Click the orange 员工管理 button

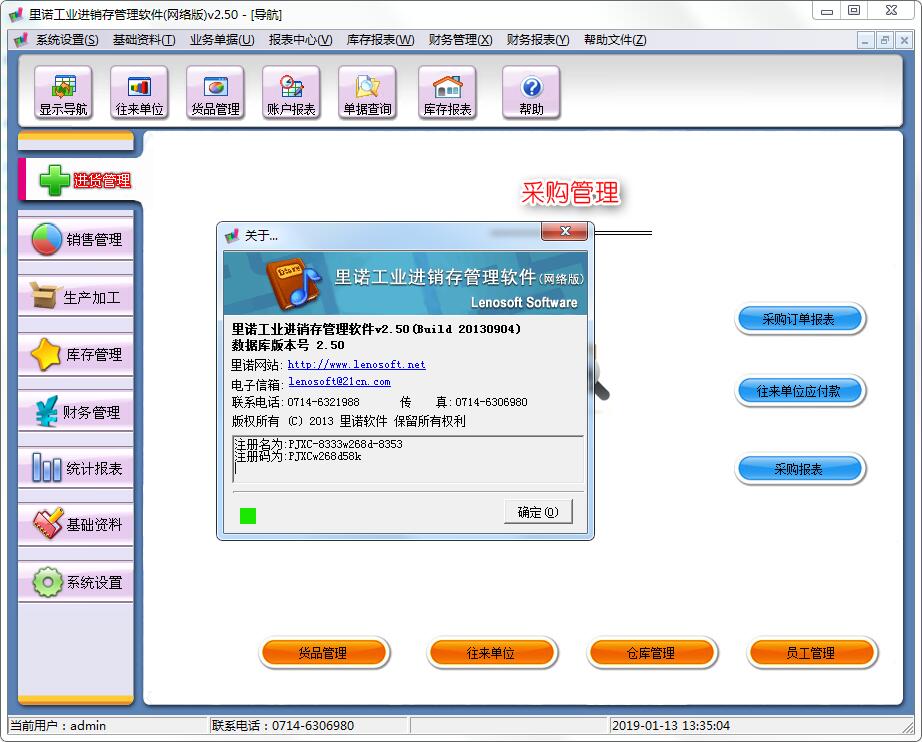coord(811,653)
